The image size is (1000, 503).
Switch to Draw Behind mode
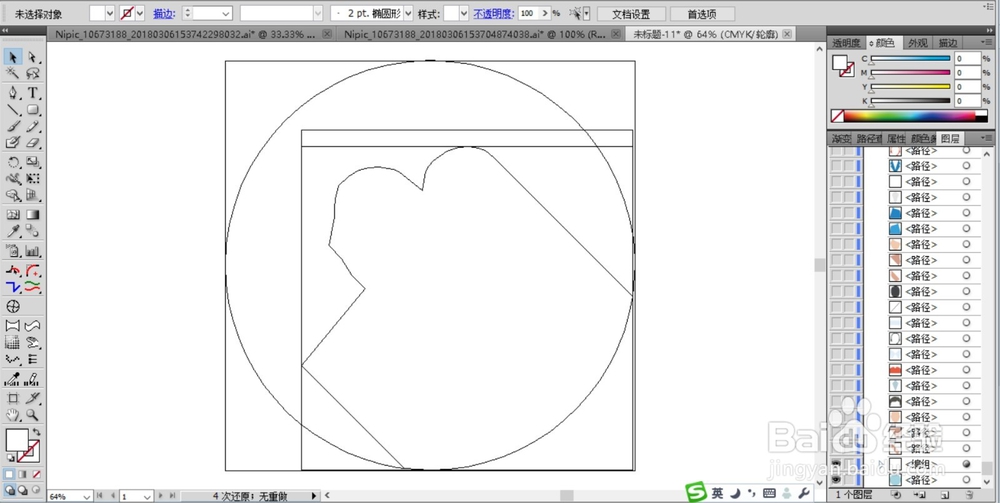click(22, 490)
